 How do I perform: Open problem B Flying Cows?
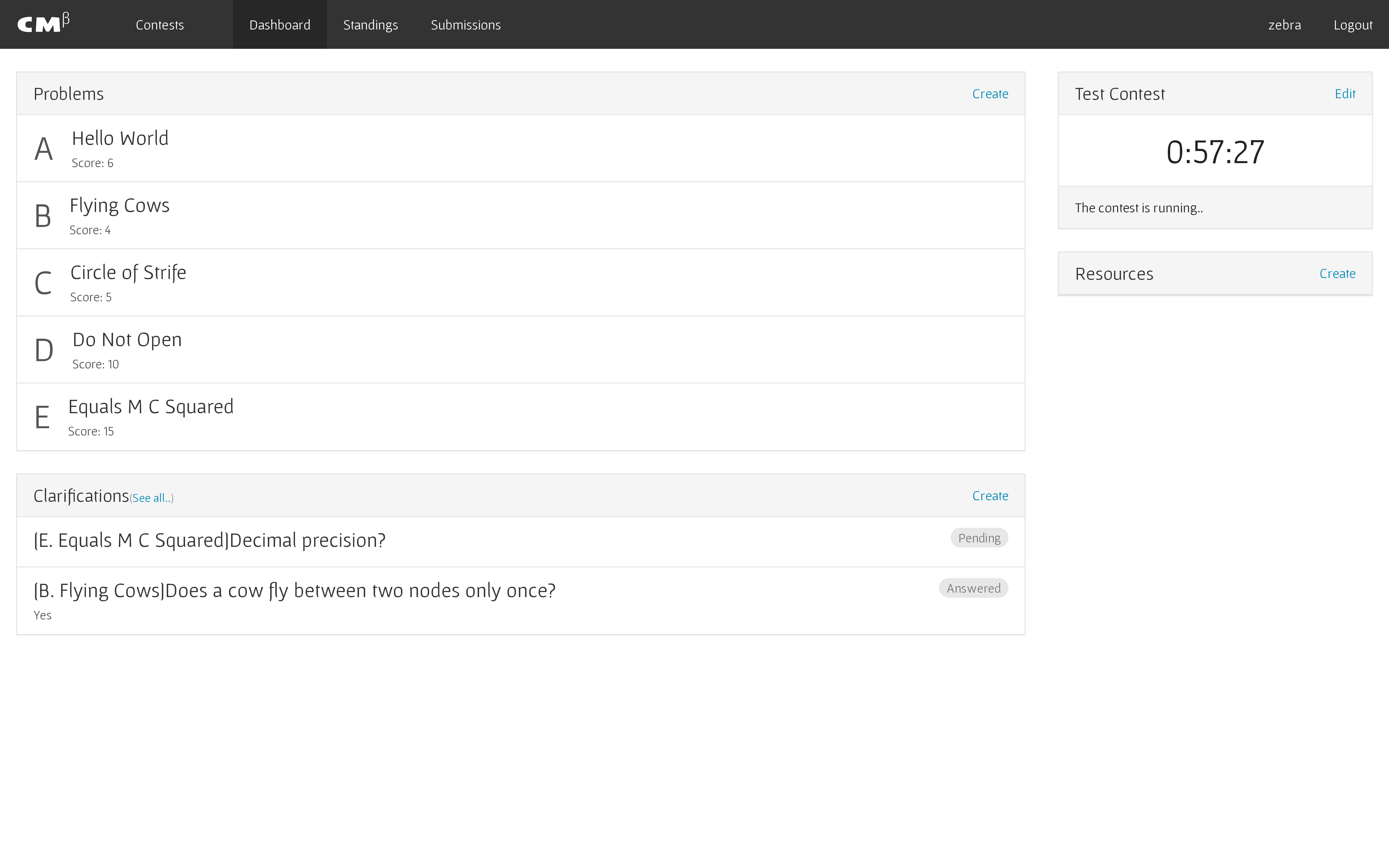tap(119, 206)
